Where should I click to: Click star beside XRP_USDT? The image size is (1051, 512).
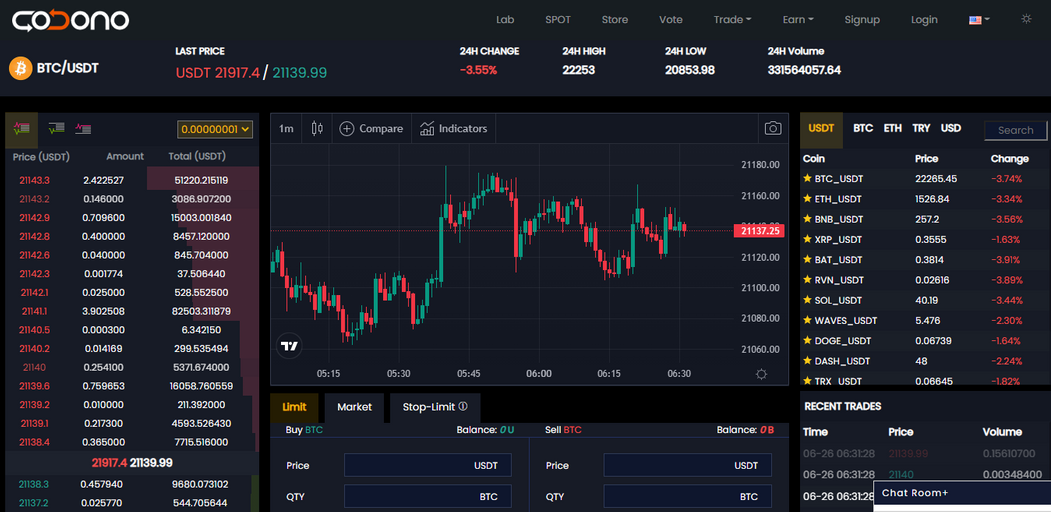[808, 239]
